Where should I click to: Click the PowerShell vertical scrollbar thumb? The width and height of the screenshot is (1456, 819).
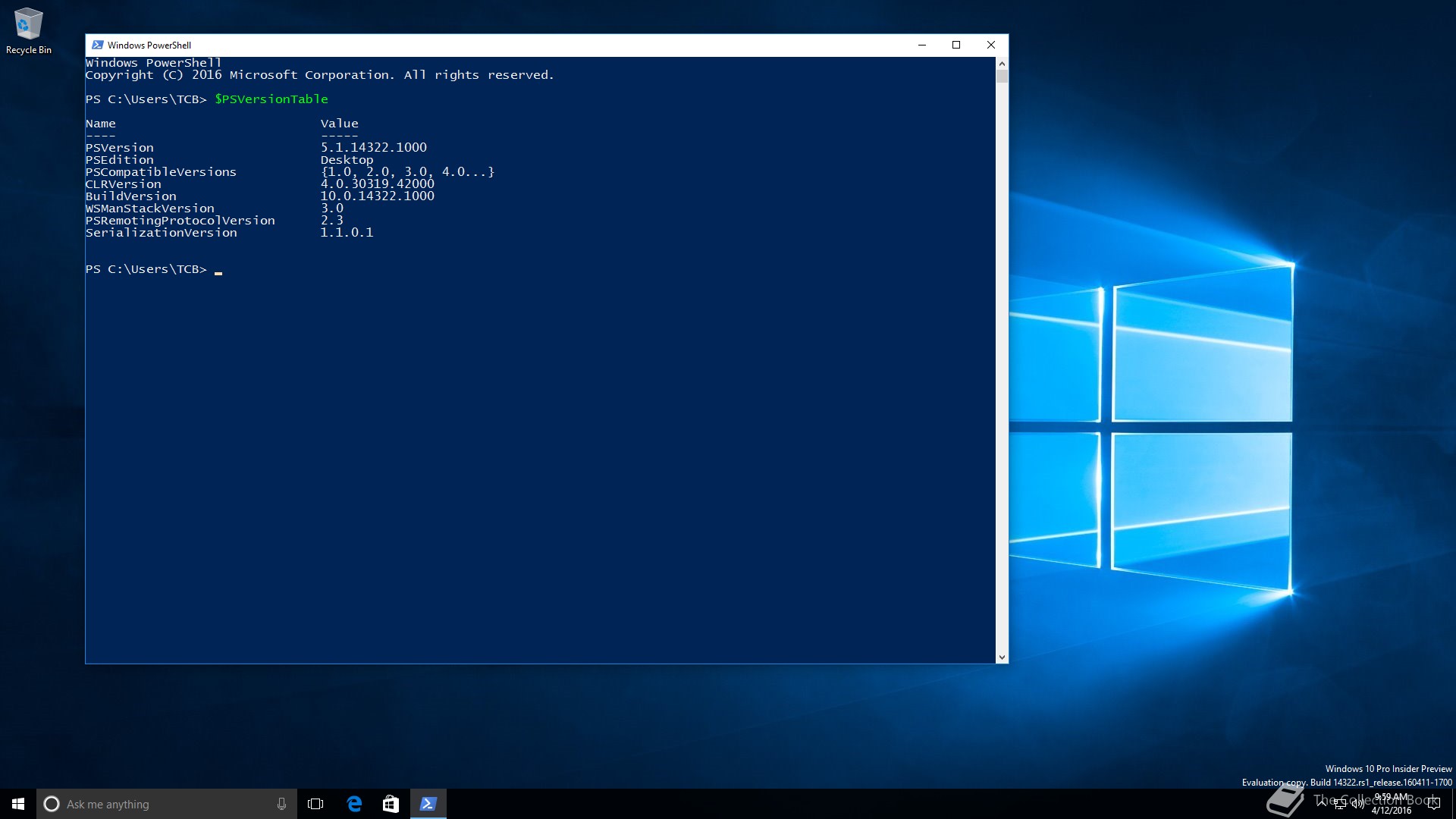coord(1002,77)
